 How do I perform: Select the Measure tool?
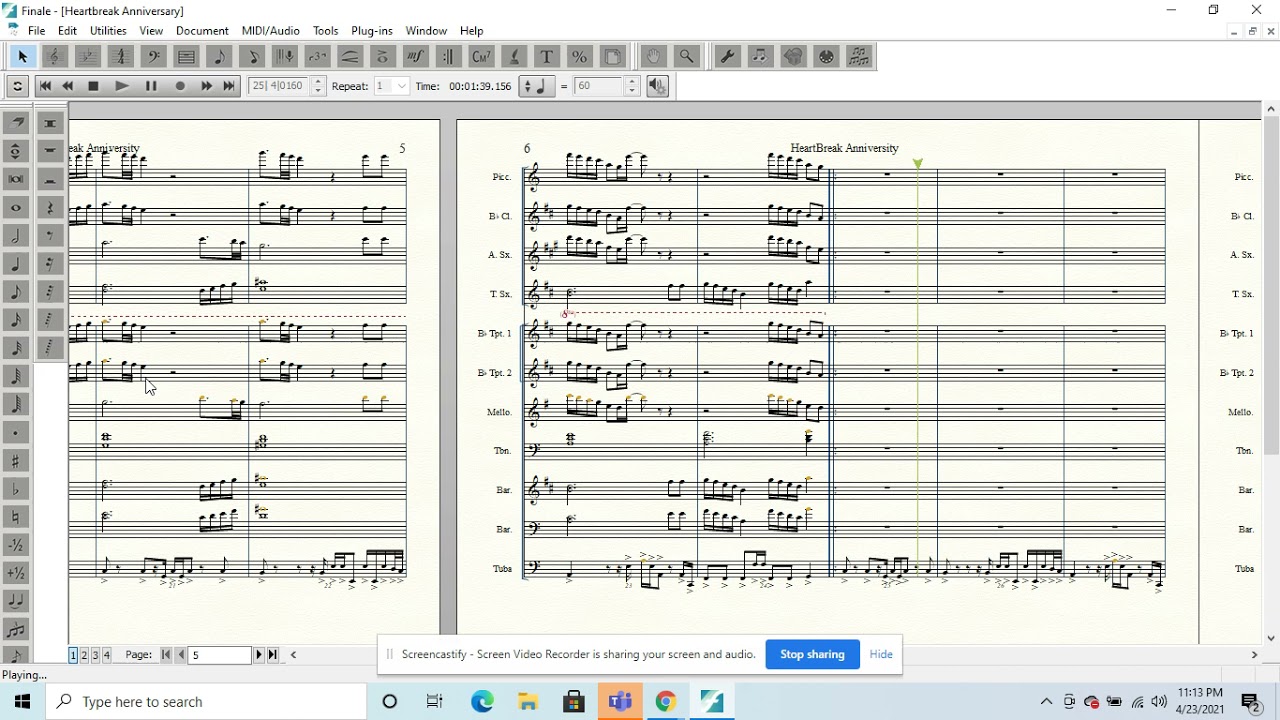click(186, 57)
